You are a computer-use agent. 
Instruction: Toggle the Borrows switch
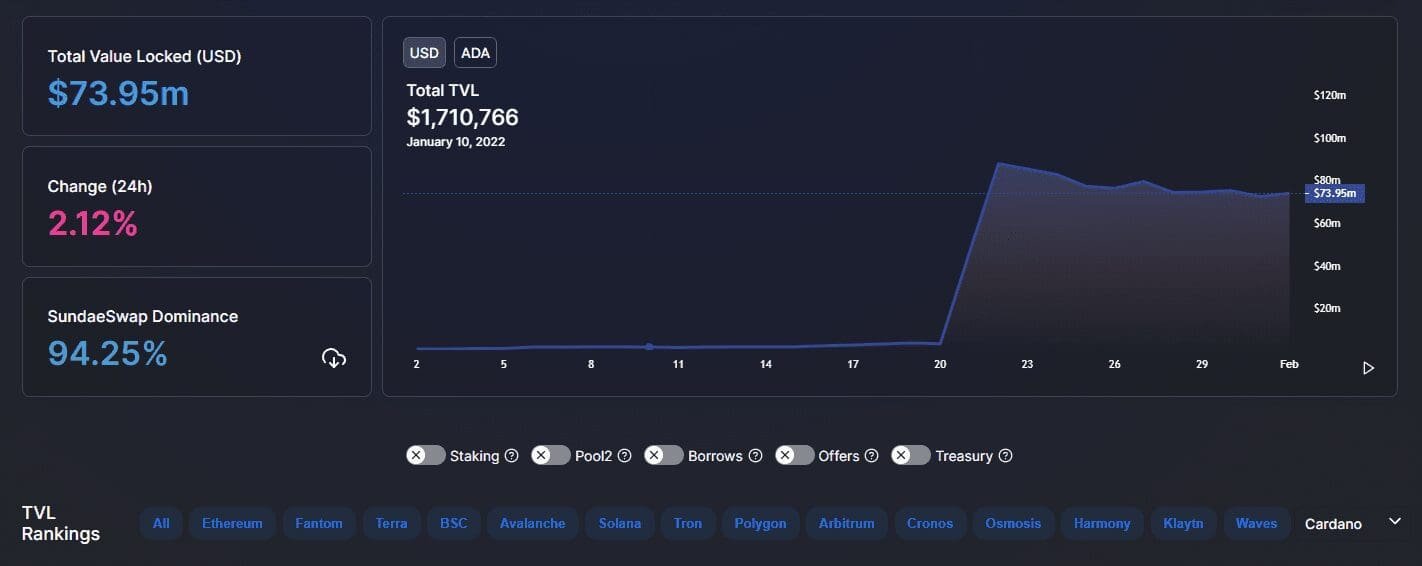(x=664, y=456)
